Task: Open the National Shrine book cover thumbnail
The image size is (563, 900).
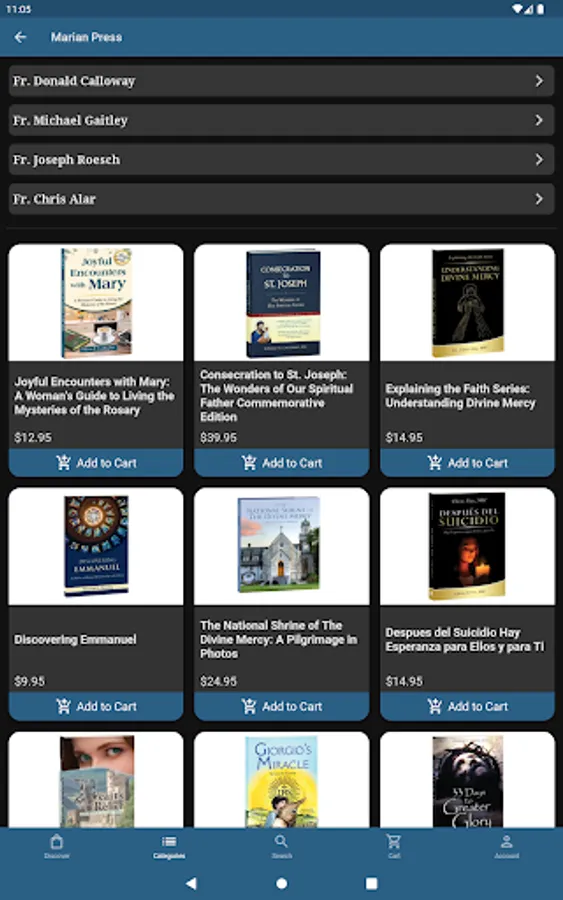Action: point(279,544)
